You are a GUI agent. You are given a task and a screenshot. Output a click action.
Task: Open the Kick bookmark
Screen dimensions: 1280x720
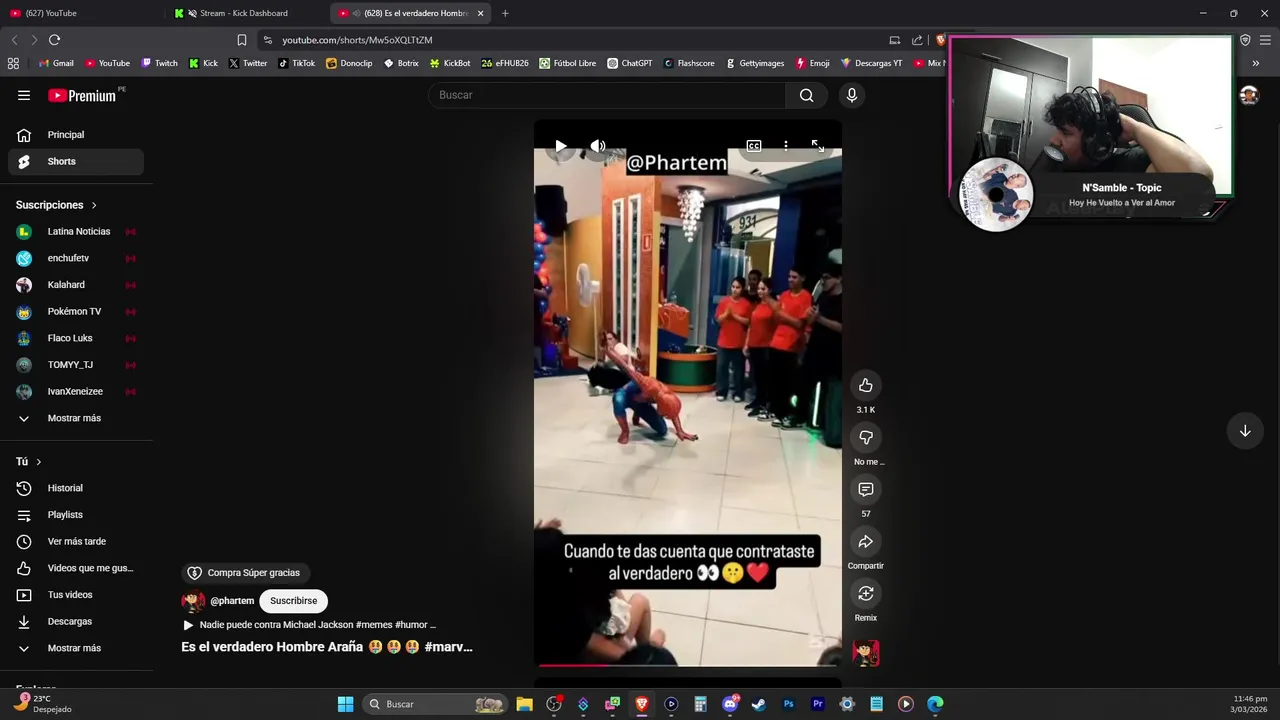[203, 63]
